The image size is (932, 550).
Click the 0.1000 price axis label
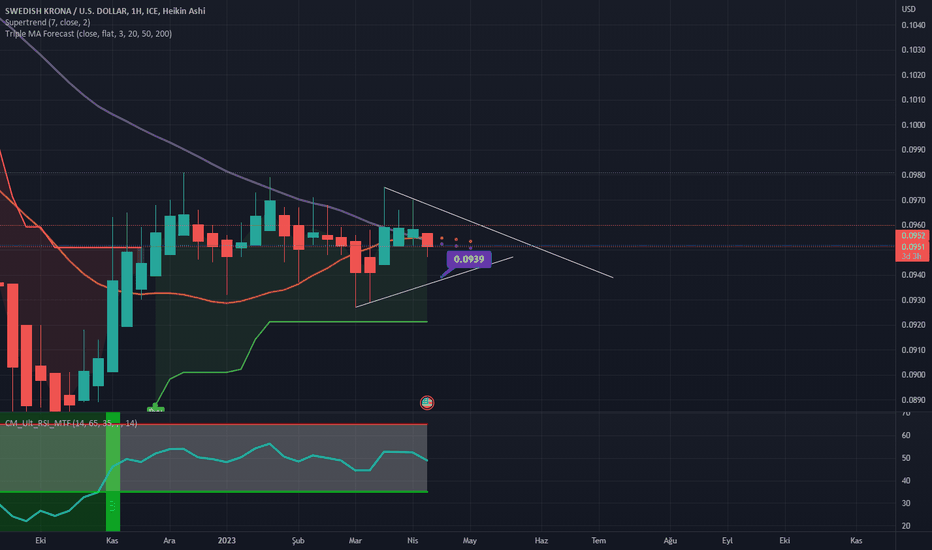913,125
